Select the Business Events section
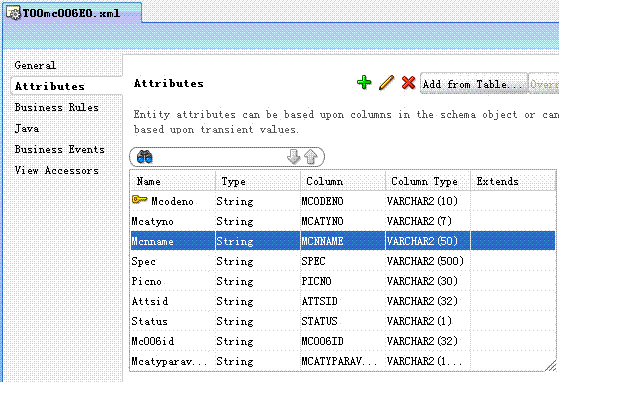This screenshot has width=640, height=400. 59,149
